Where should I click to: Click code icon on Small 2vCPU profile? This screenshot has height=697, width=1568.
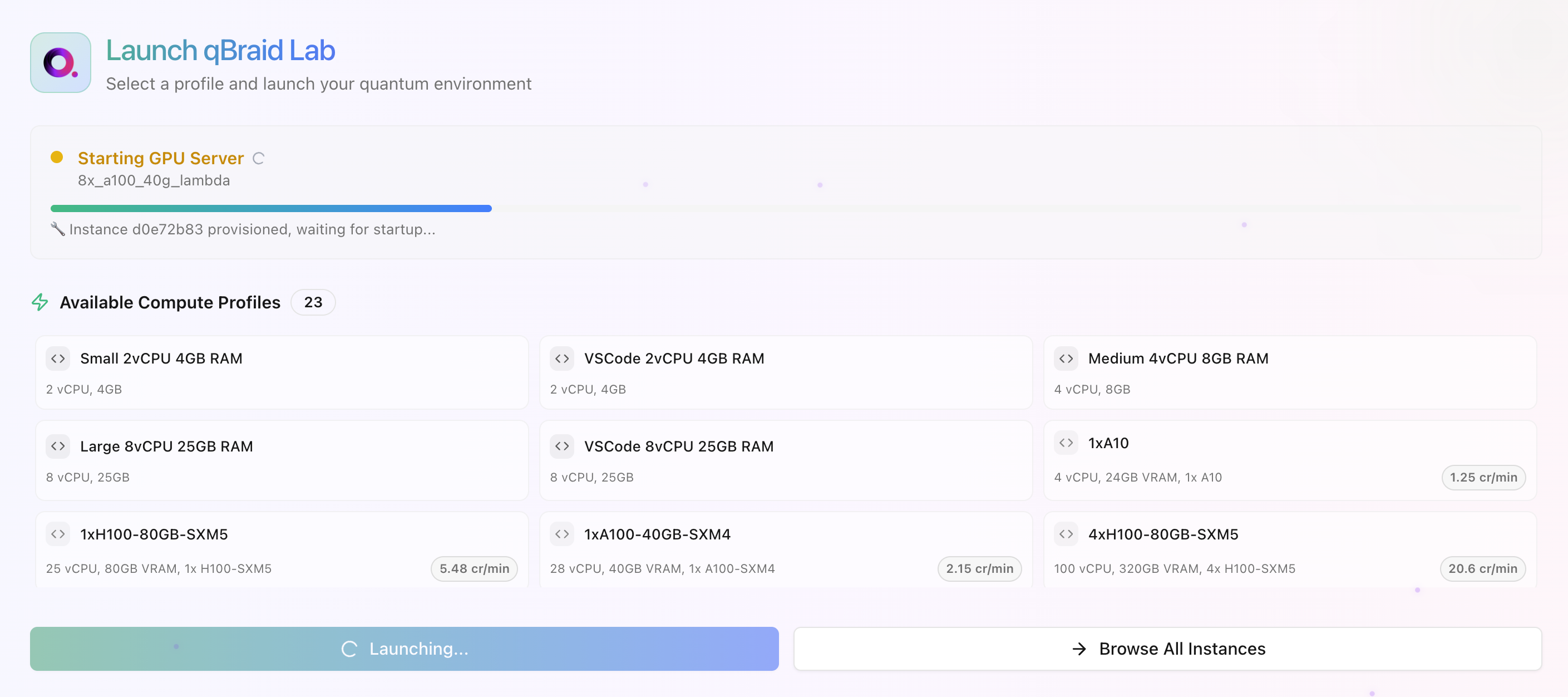58,359
